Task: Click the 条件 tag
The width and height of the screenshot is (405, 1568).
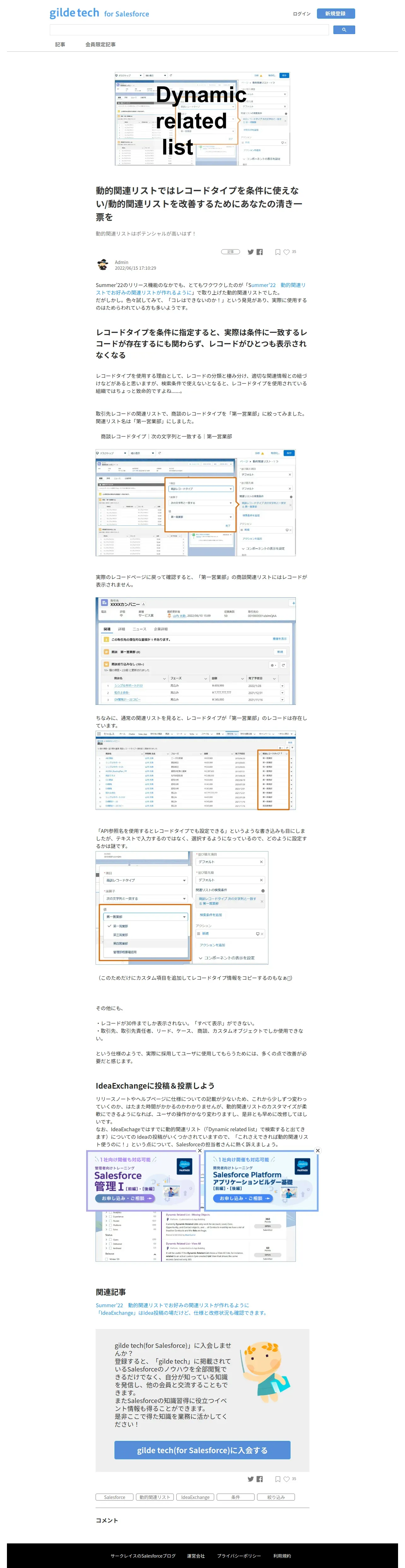Action: pyautogui.click(x=236, y=1497)
